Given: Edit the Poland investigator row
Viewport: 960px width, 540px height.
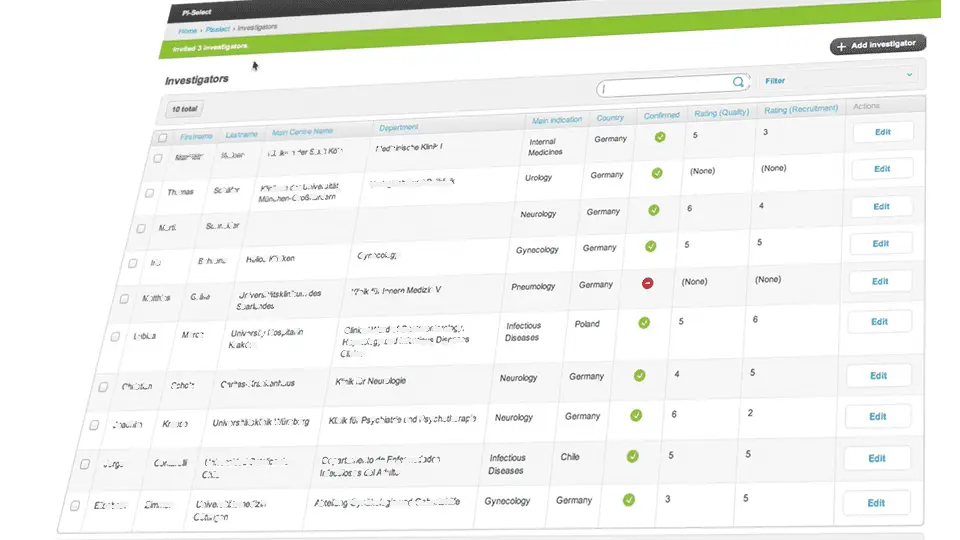Looking at the screenshot, I should [879, 321].
